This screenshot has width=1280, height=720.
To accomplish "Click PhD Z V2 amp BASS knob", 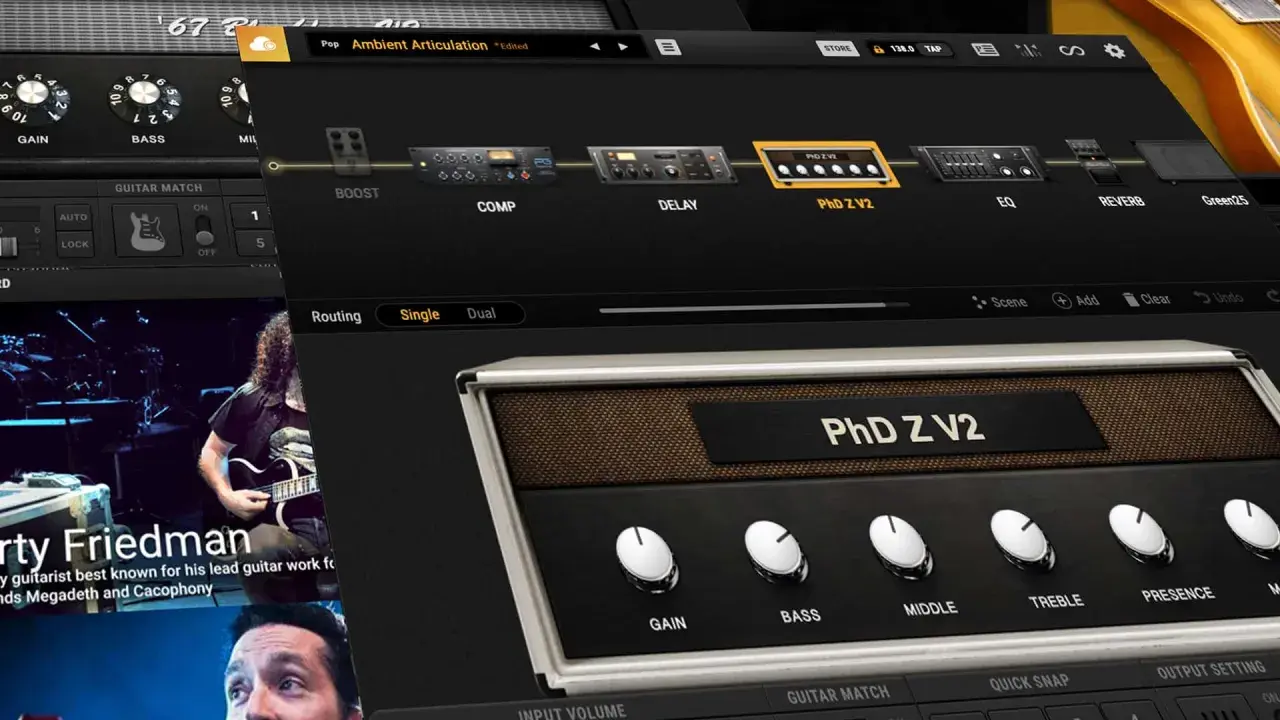I will [776, 550].
